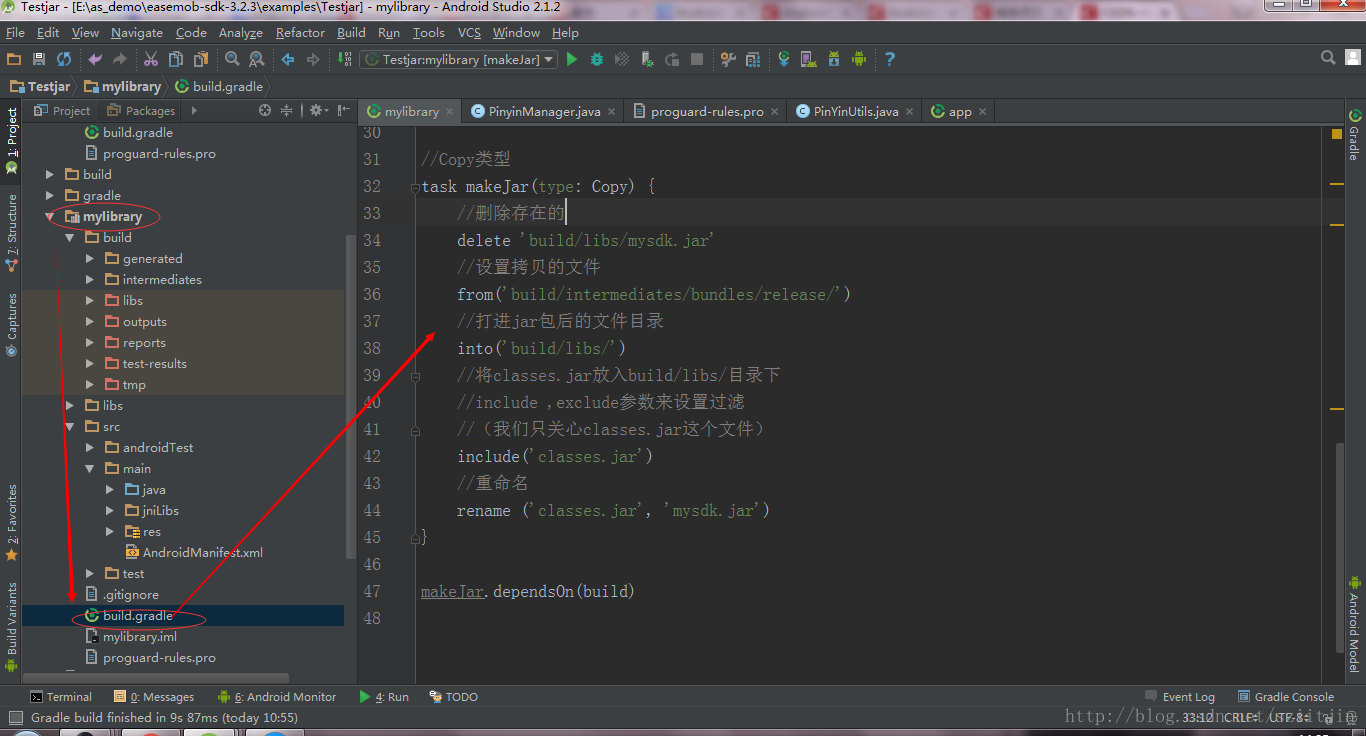The height and width of the screenshot is (736, 1366).
Task: Open the VCS menu
Action: pos(468,32)
